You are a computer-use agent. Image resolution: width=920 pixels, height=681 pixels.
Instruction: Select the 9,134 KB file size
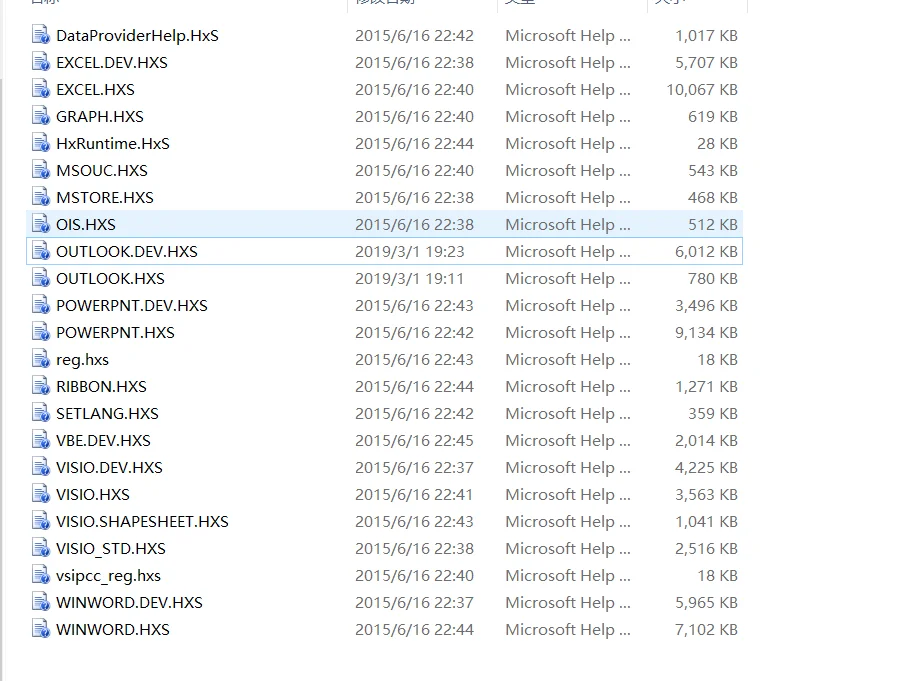point(706,333)
